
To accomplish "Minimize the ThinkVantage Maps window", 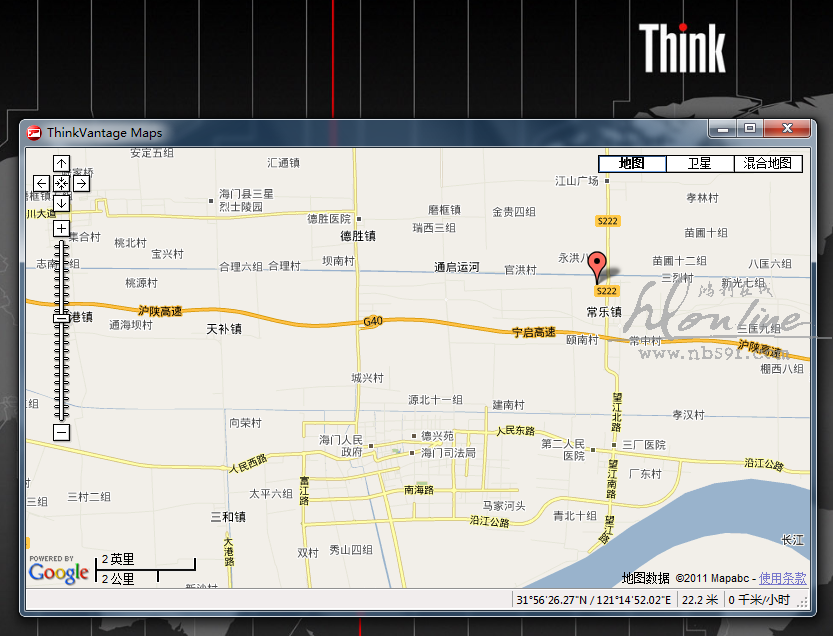I will (x=722, y=129).
